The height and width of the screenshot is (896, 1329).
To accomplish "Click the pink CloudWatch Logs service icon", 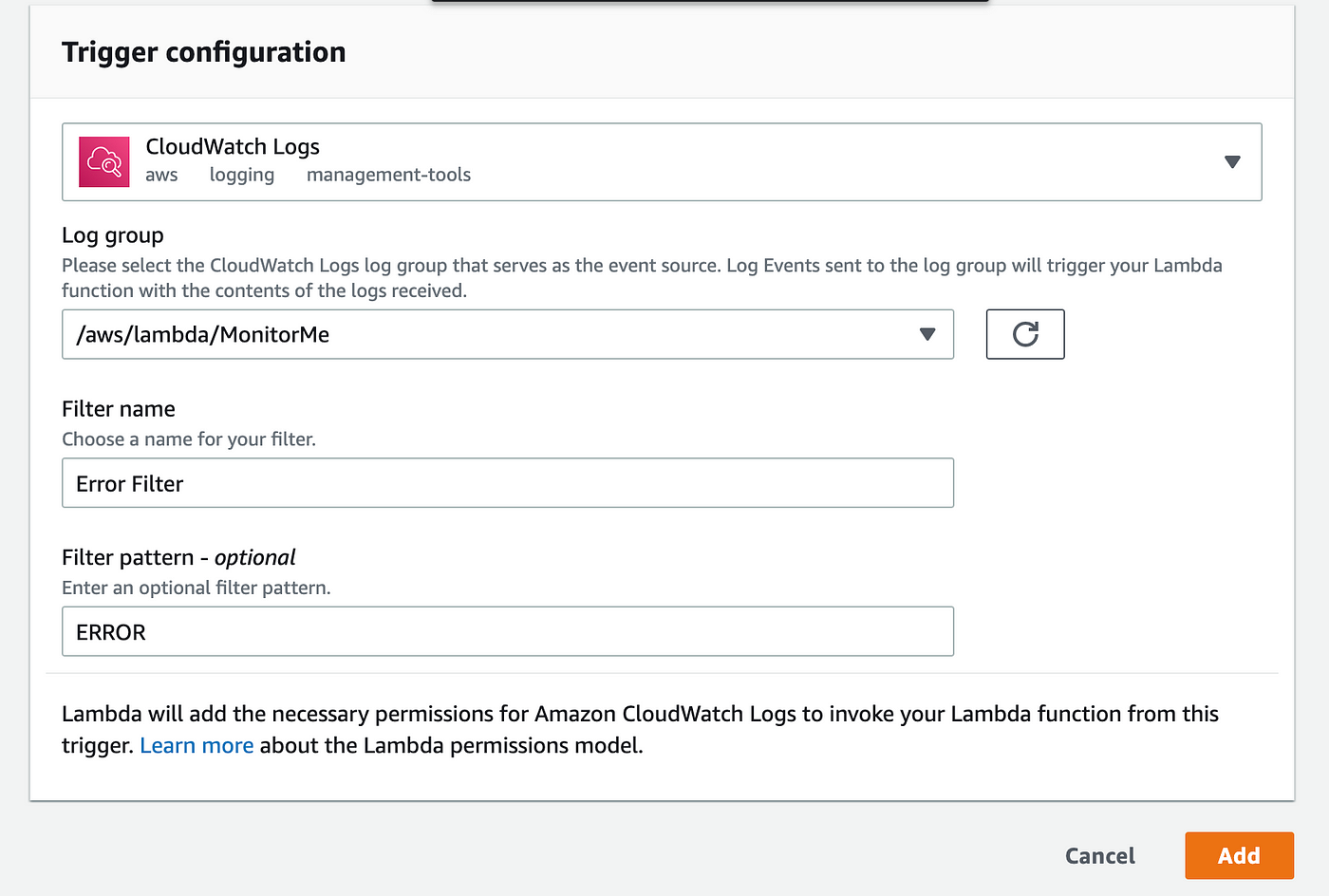I will [103, 161].
